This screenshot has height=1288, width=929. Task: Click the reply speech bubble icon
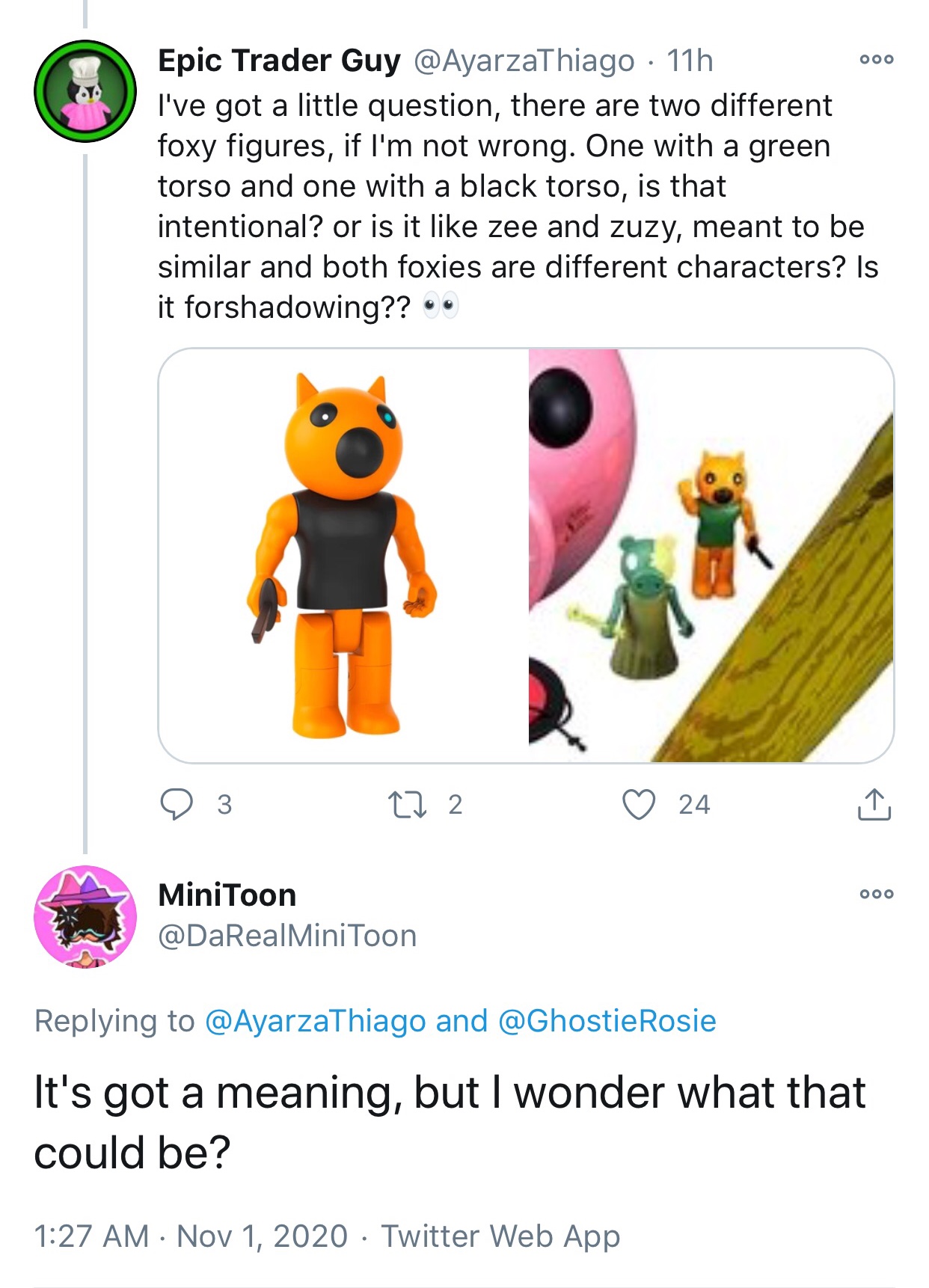177,804
